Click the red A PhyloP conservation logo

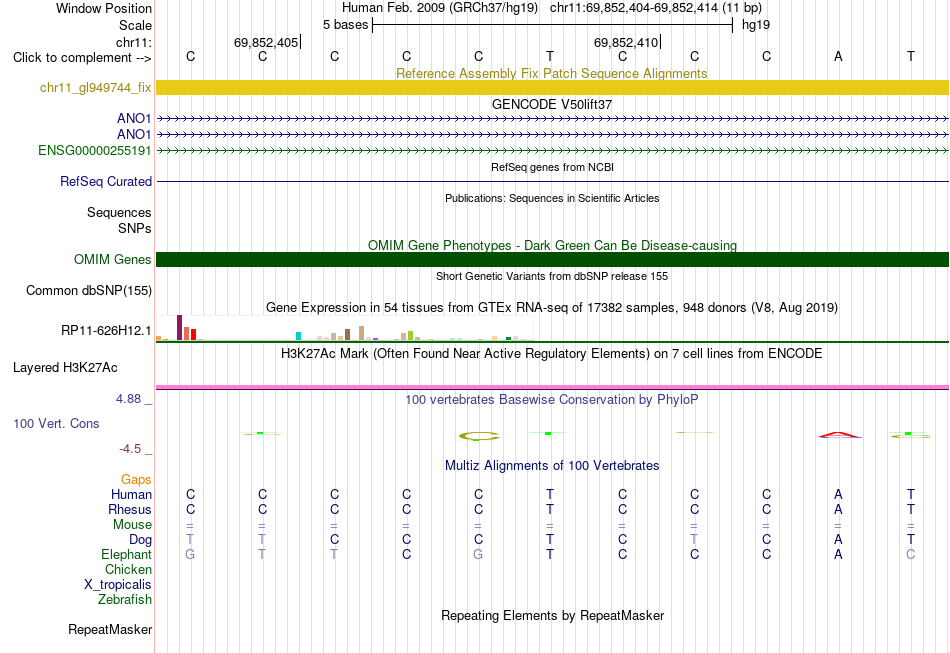click(839, 435)
